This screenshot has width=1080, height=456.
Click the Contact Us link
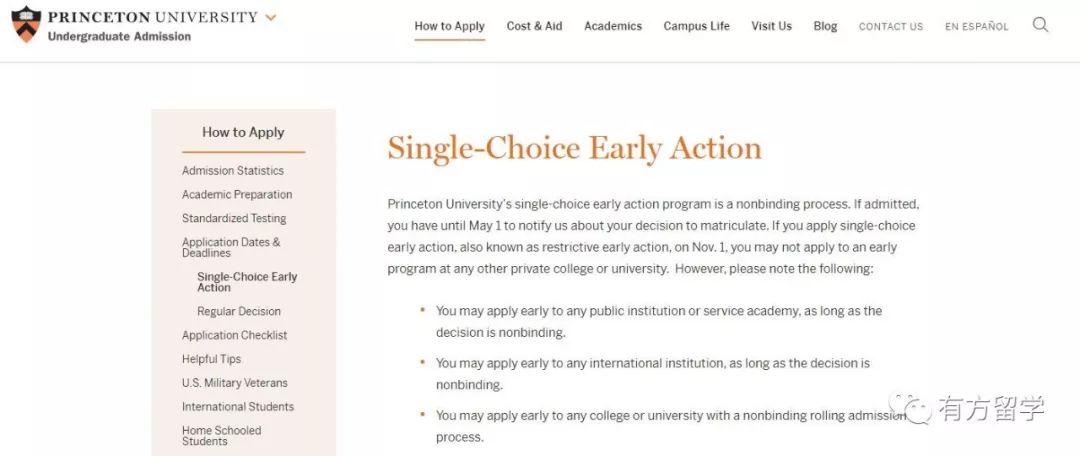coord(891,27)
